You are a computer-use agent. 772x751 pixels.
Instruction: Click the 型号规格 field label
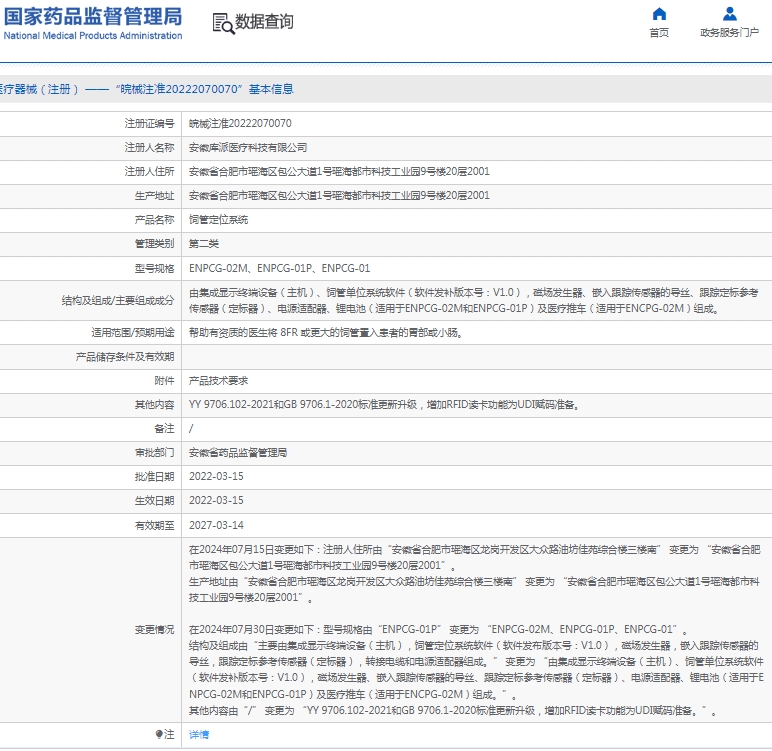154,268
